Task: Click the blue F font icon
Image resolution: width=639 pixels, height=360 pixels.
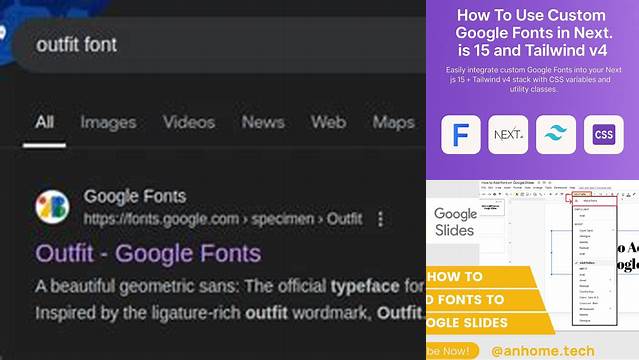Action: coord(461,135)
